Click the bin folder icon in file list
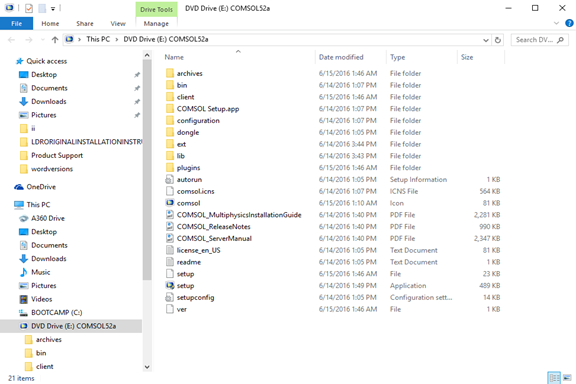576x384 pixels. [170, 85]
